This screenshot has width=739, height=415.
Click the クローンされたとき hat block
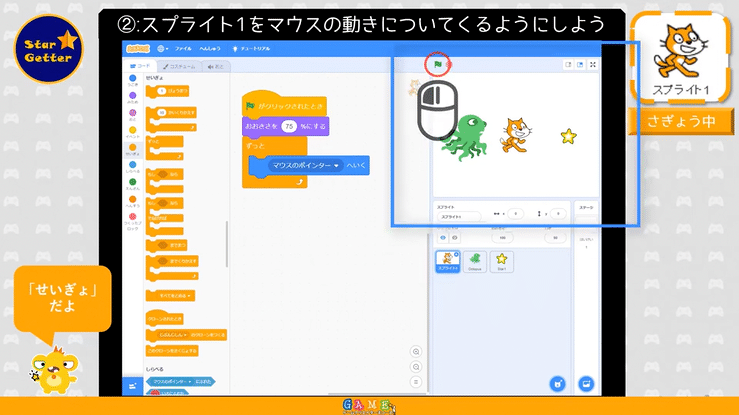click(x=164, y=318)
